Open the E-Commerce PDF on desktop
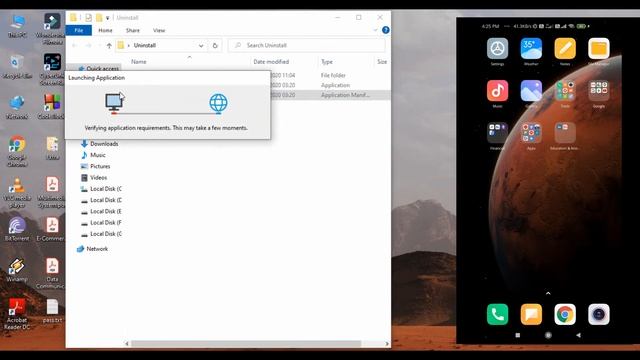The height and width of the screenshot is (360, 640). [51, 229]
